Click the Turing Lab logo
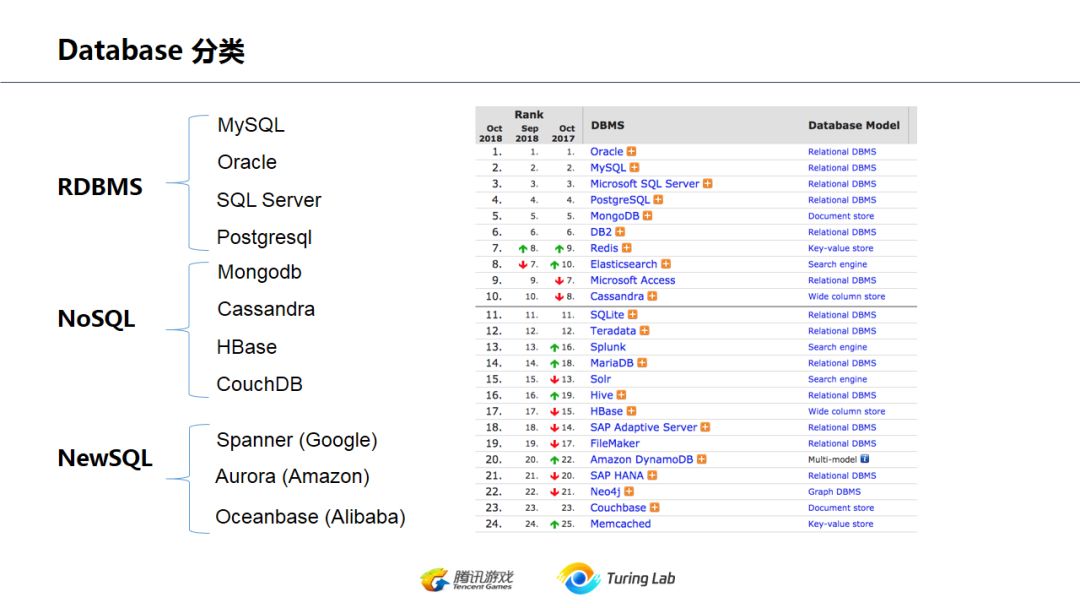The height and width of the screenshot is (608, 1080). click(x=616, y=578)
